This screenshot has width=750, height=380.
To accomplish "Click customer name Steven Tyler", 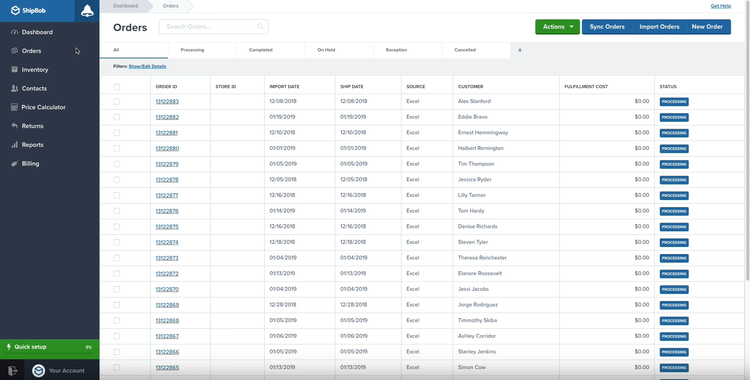I will (x=473, y=243).
